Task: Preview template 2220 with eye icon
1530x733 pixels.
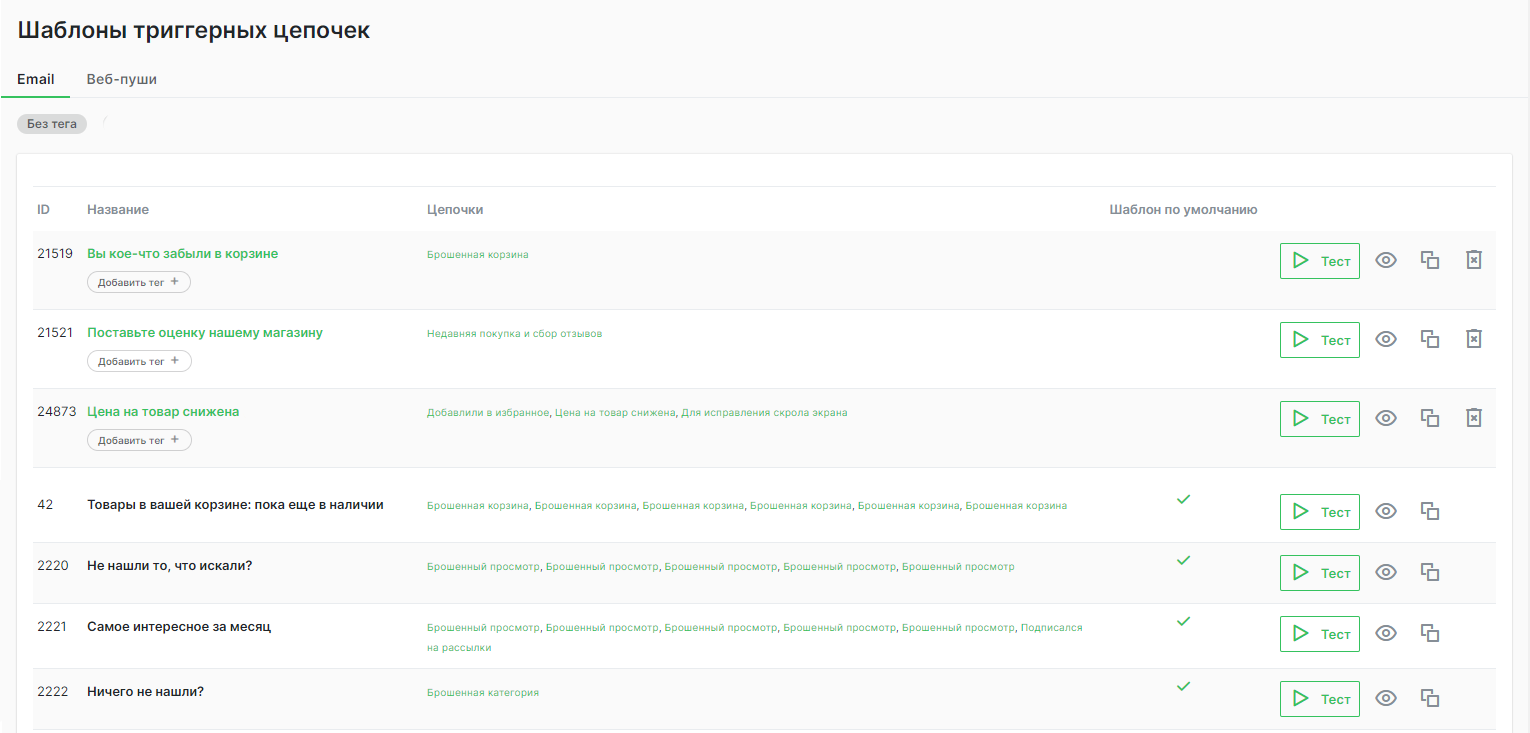Action: pyautogui.click(x=1386, y=572)
